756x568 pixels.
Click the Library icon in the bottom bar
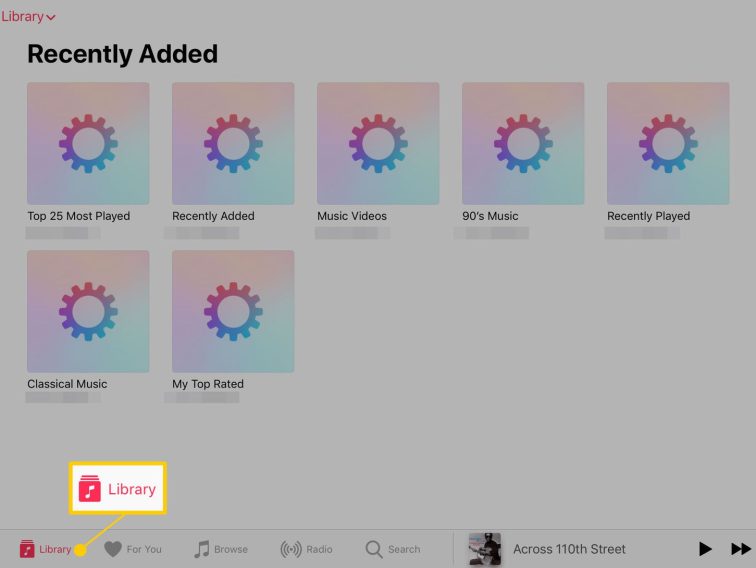click(x=27, y=549)
